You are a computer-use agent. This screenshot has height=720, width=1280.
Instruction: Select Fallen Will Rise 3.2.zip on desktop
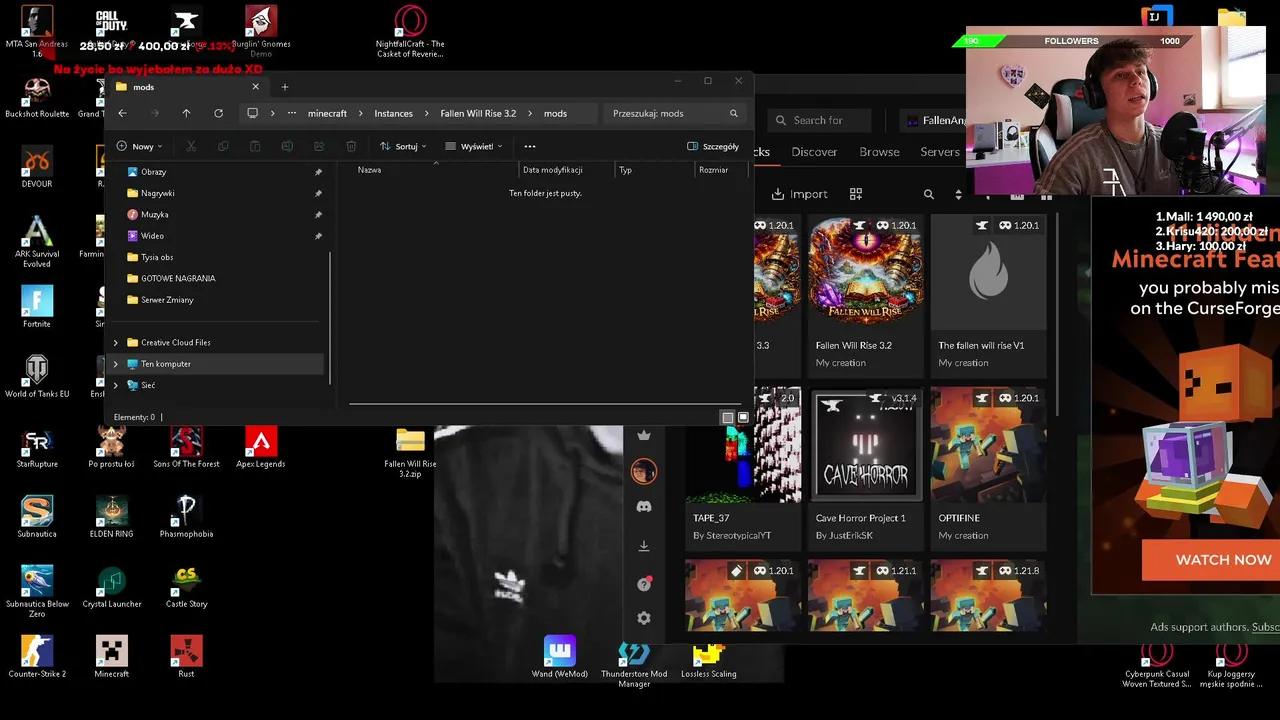point(410,453)
